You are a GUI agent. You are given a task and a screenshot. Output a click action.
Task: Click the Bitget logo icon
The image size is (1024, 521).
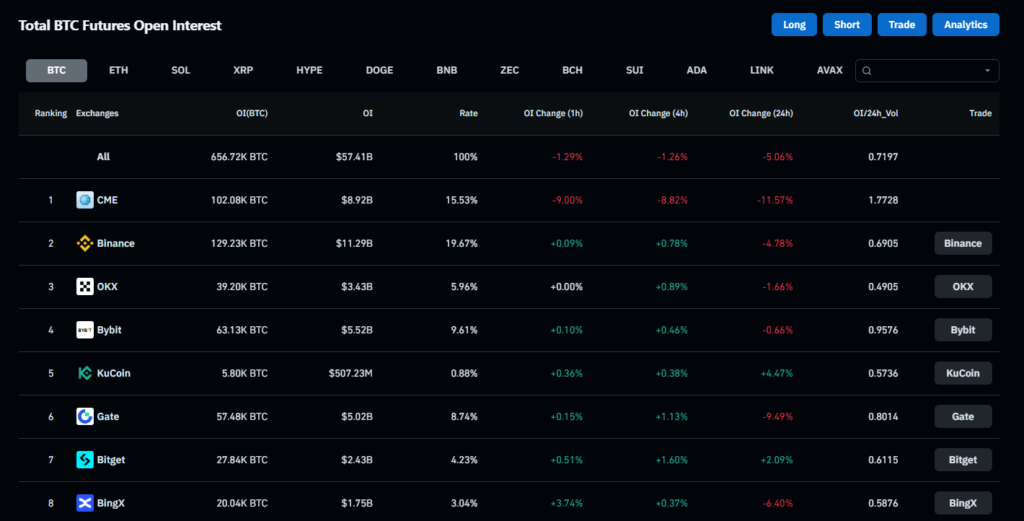pos(85,459)
